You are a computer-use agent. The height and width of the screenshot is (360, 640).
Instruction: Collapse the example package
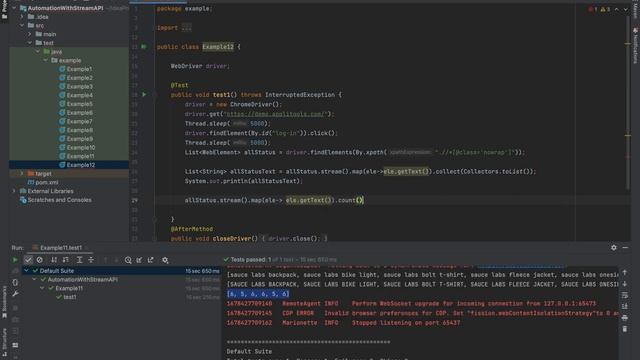click(x=45, y=60)
